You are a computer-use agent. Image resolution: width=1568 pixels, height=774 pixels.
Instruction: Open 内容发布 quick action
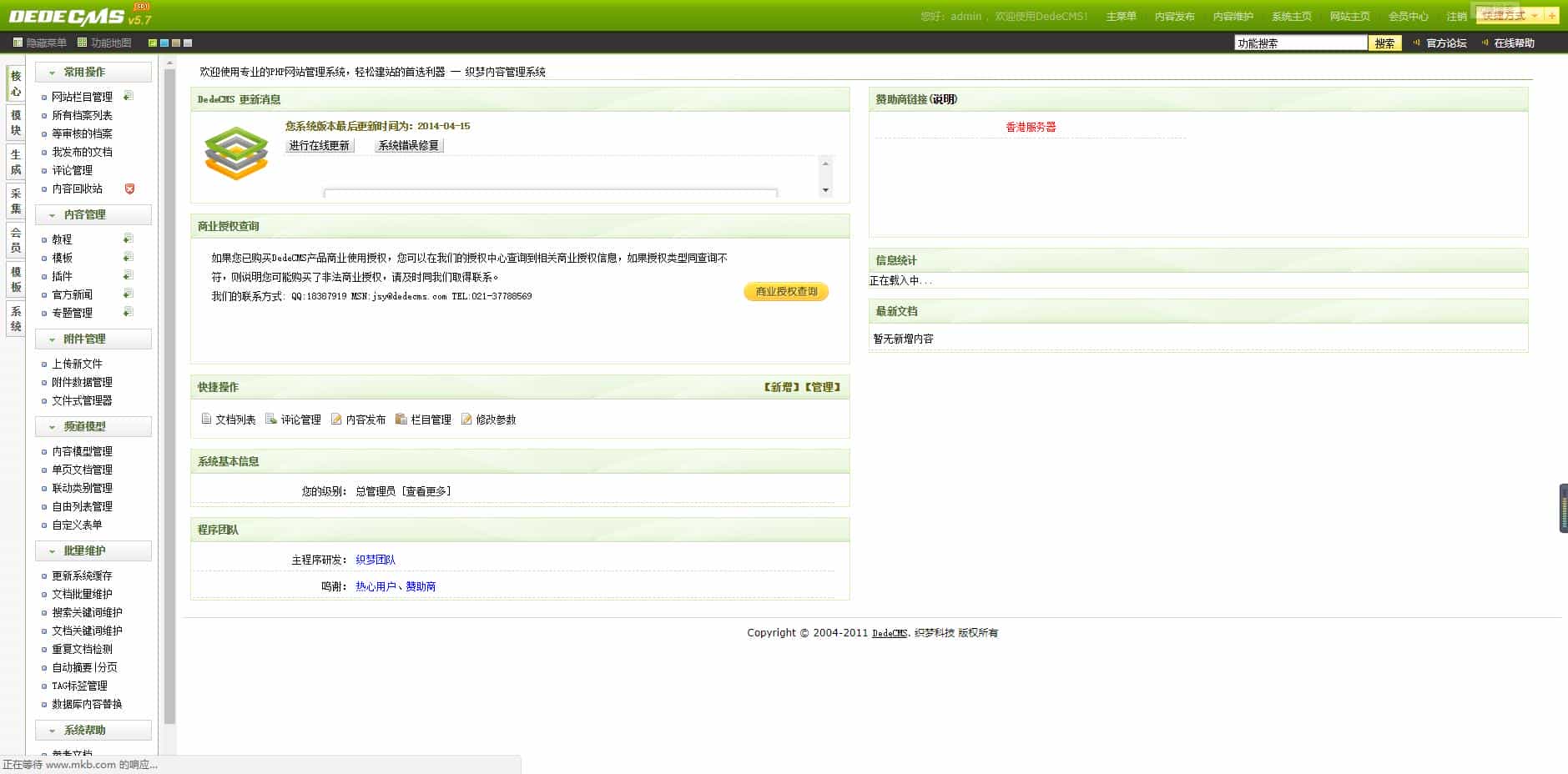coord(358,420)
